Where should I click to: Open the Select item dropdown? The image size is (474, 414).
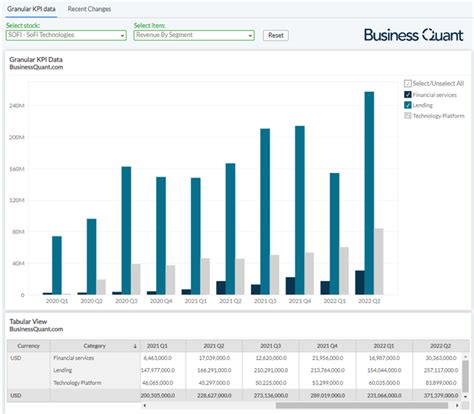tap(194, 35)
